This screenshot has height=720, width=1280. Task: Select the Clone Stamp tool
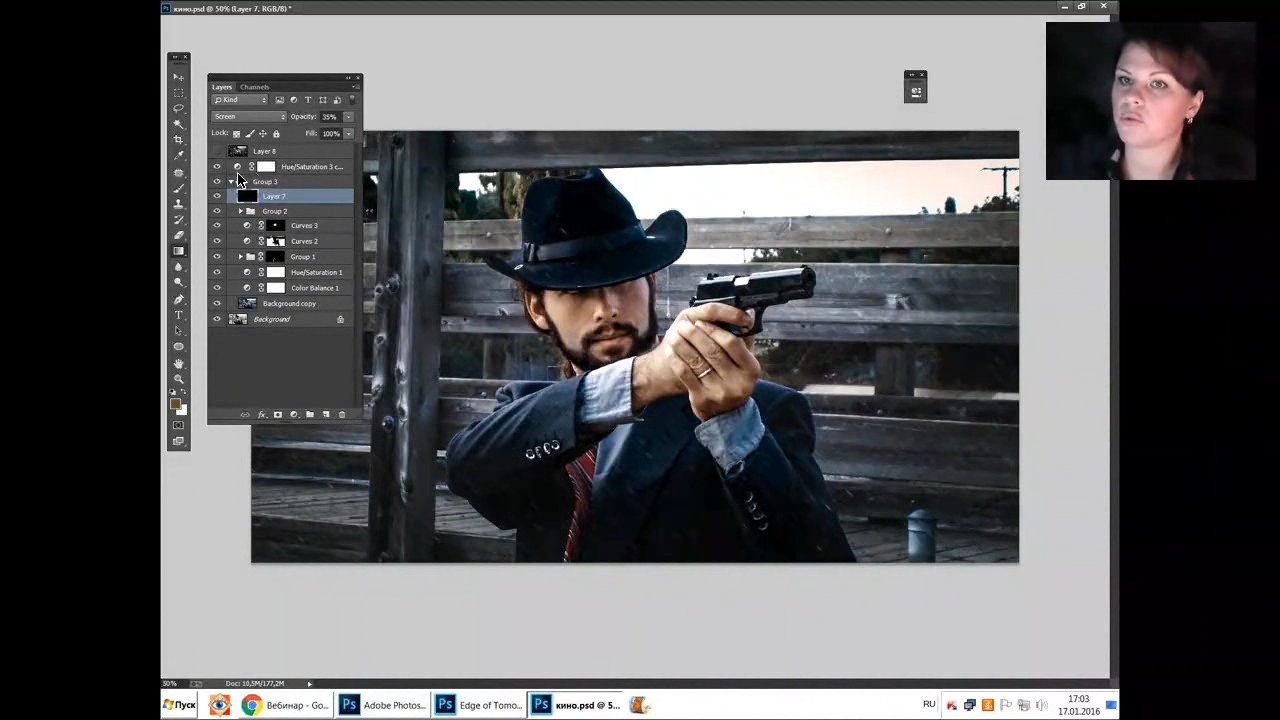tap(179, 204)
